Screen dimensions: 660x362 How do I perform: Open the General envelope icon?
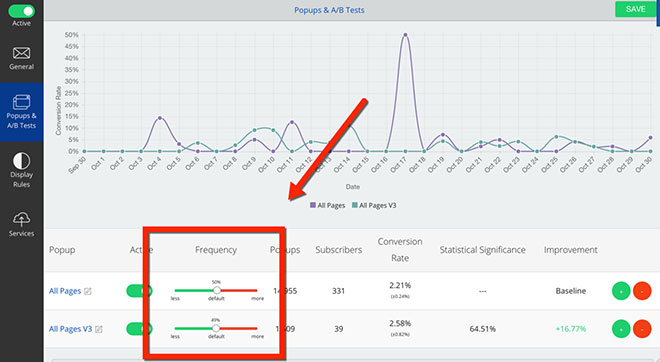21,53
